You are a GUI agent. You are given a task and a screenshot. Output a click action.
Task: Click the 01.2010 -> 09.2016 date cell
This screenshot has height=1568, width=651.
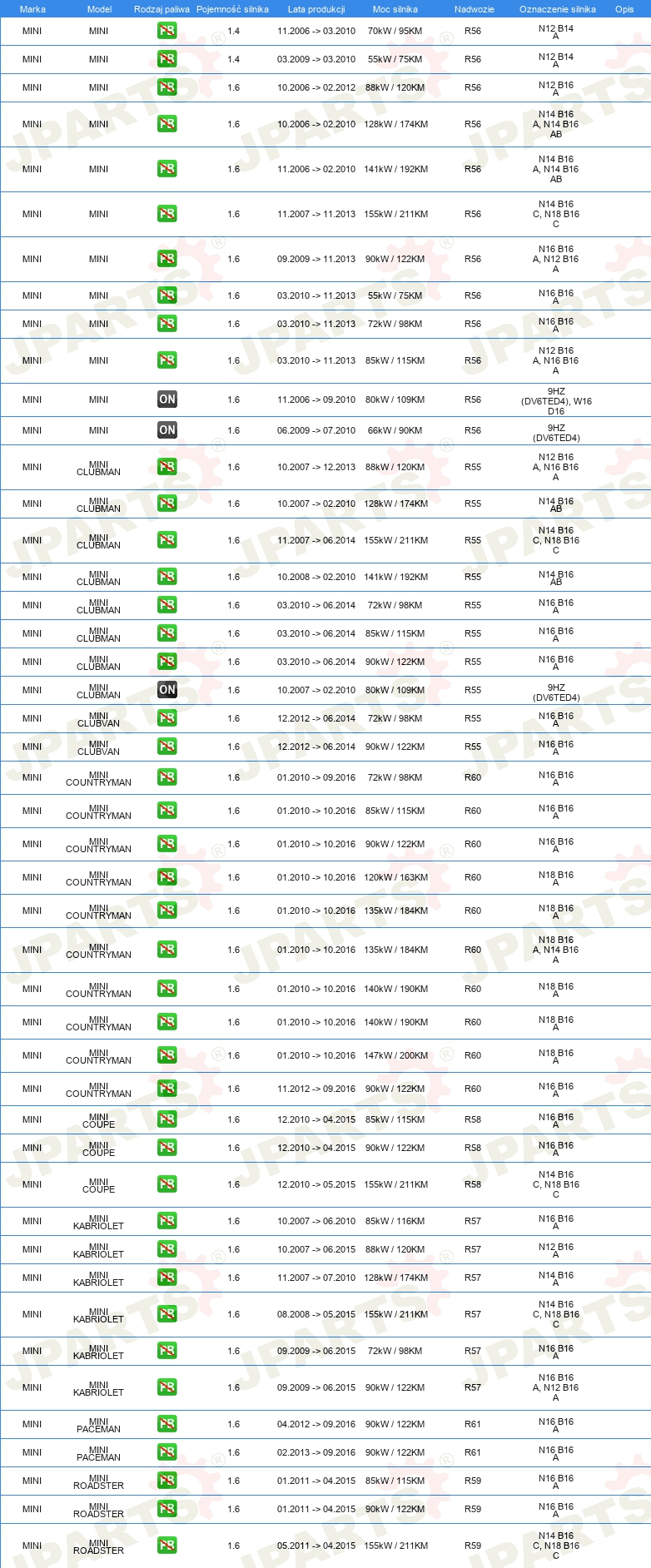[316, 777]
